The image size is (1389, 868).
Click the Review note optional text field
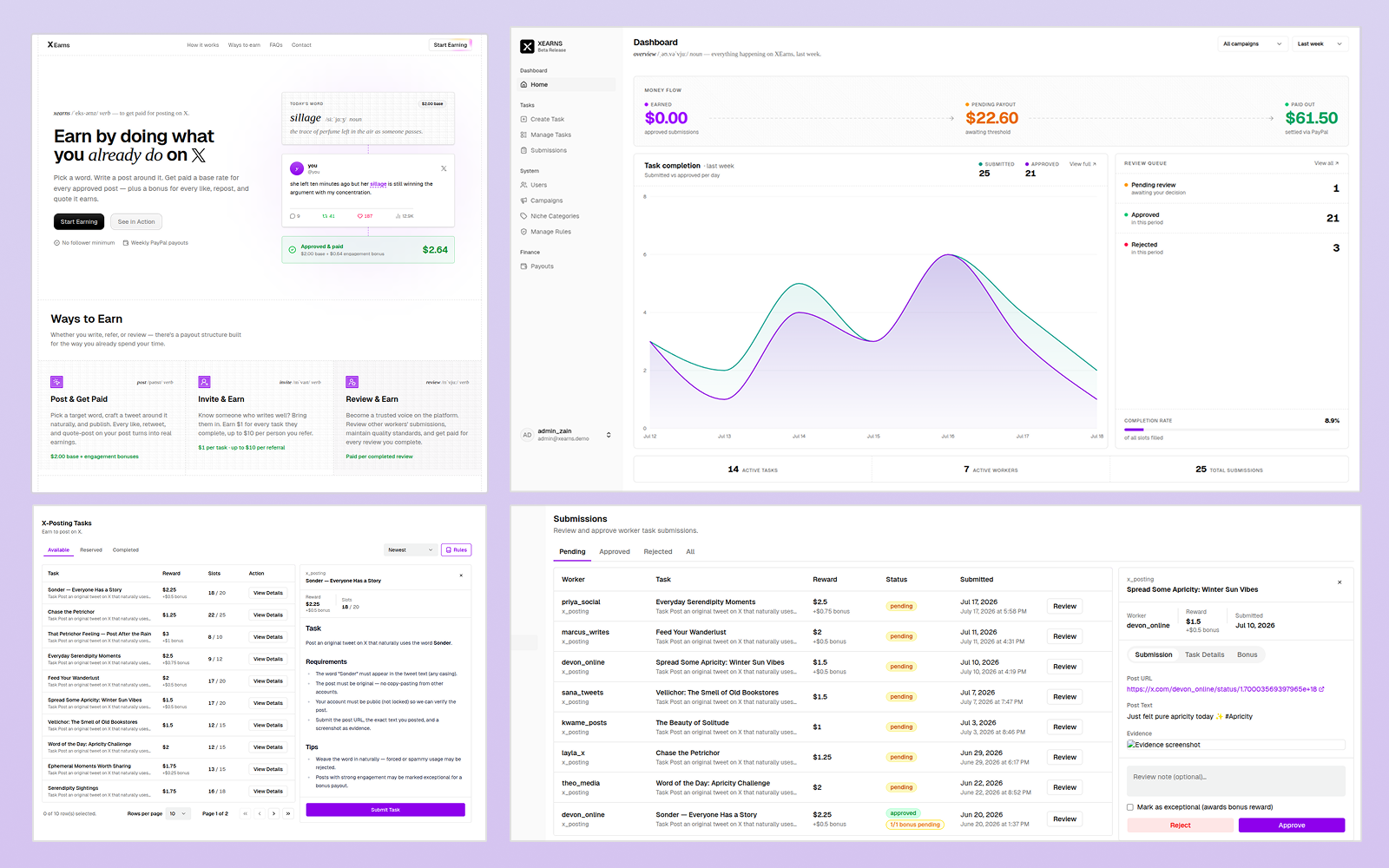coord(1236,780)
